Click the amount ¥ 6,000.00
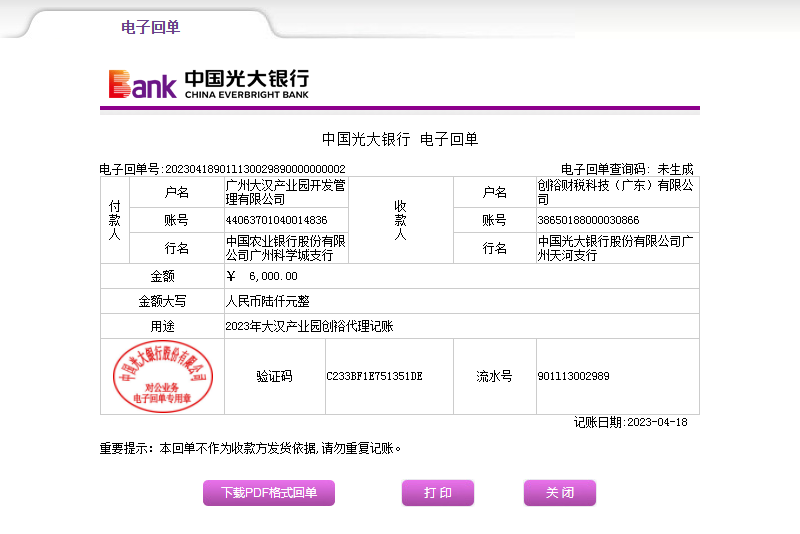Screen dimensions: 800x534 click(262, 276)
